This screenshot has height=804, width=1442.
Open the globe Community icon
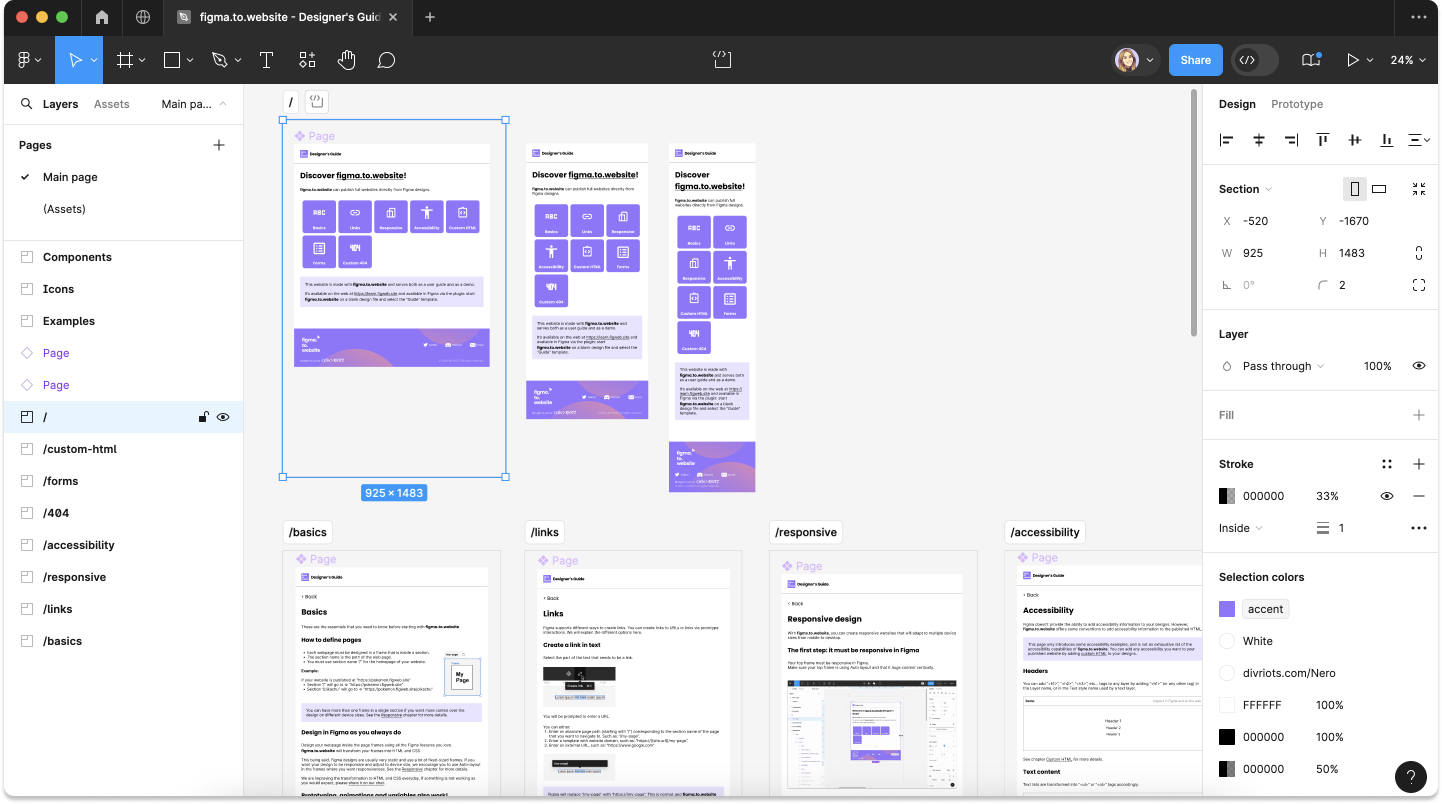coord(143,17)
